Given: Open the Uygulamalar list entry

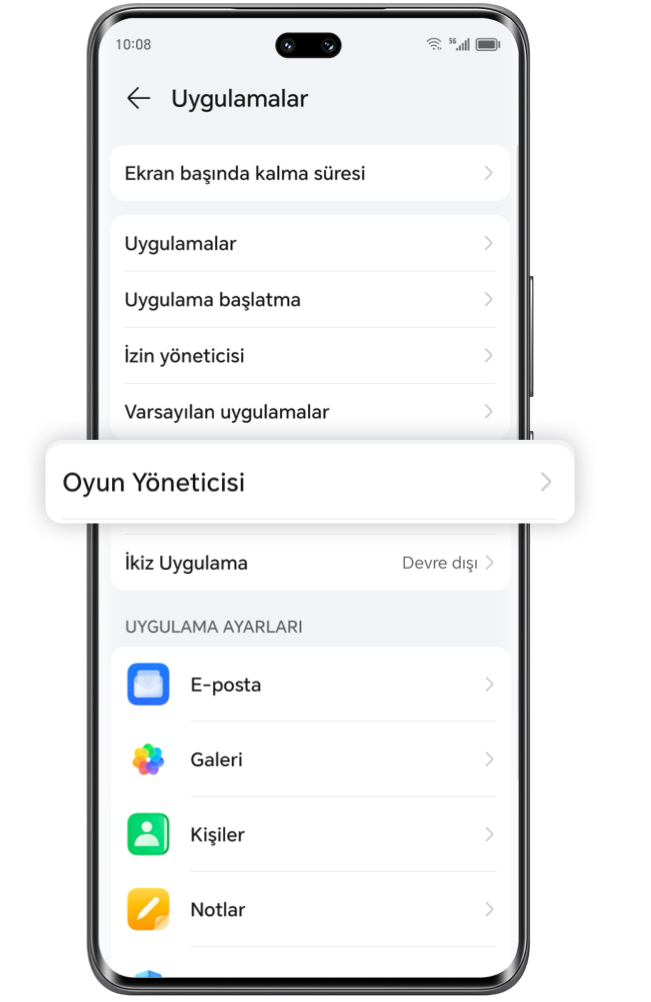Looking at the screenshot, I should tap(310, 243).
